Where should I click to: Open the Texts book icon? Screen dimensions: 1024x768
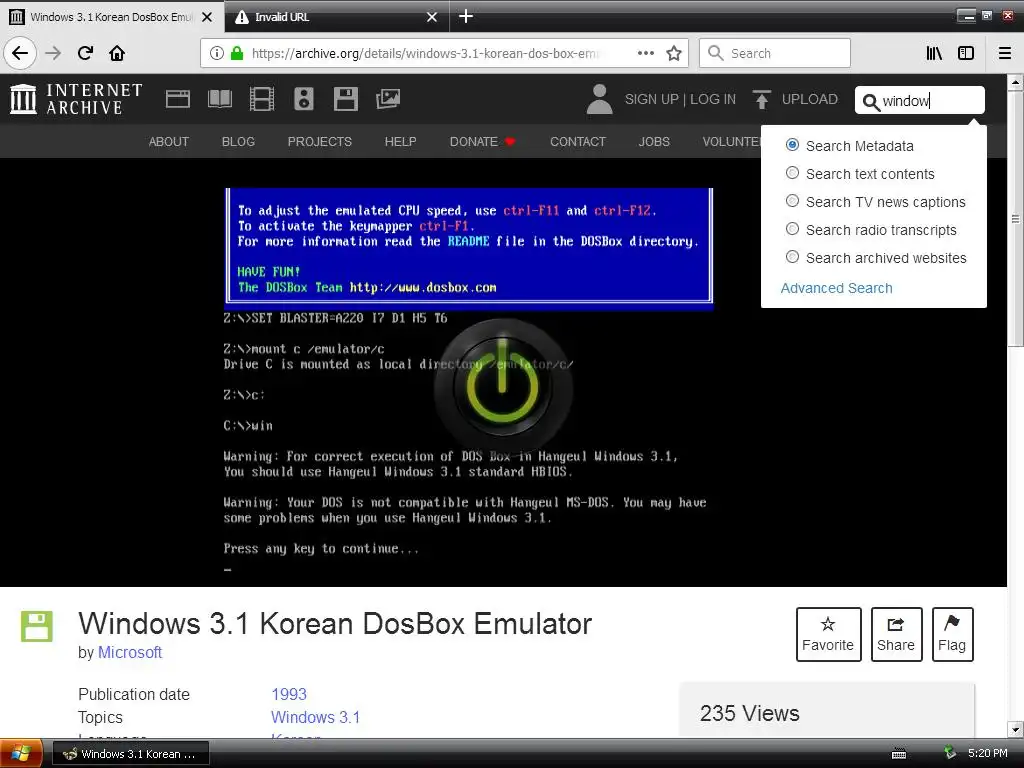(219, 99)
